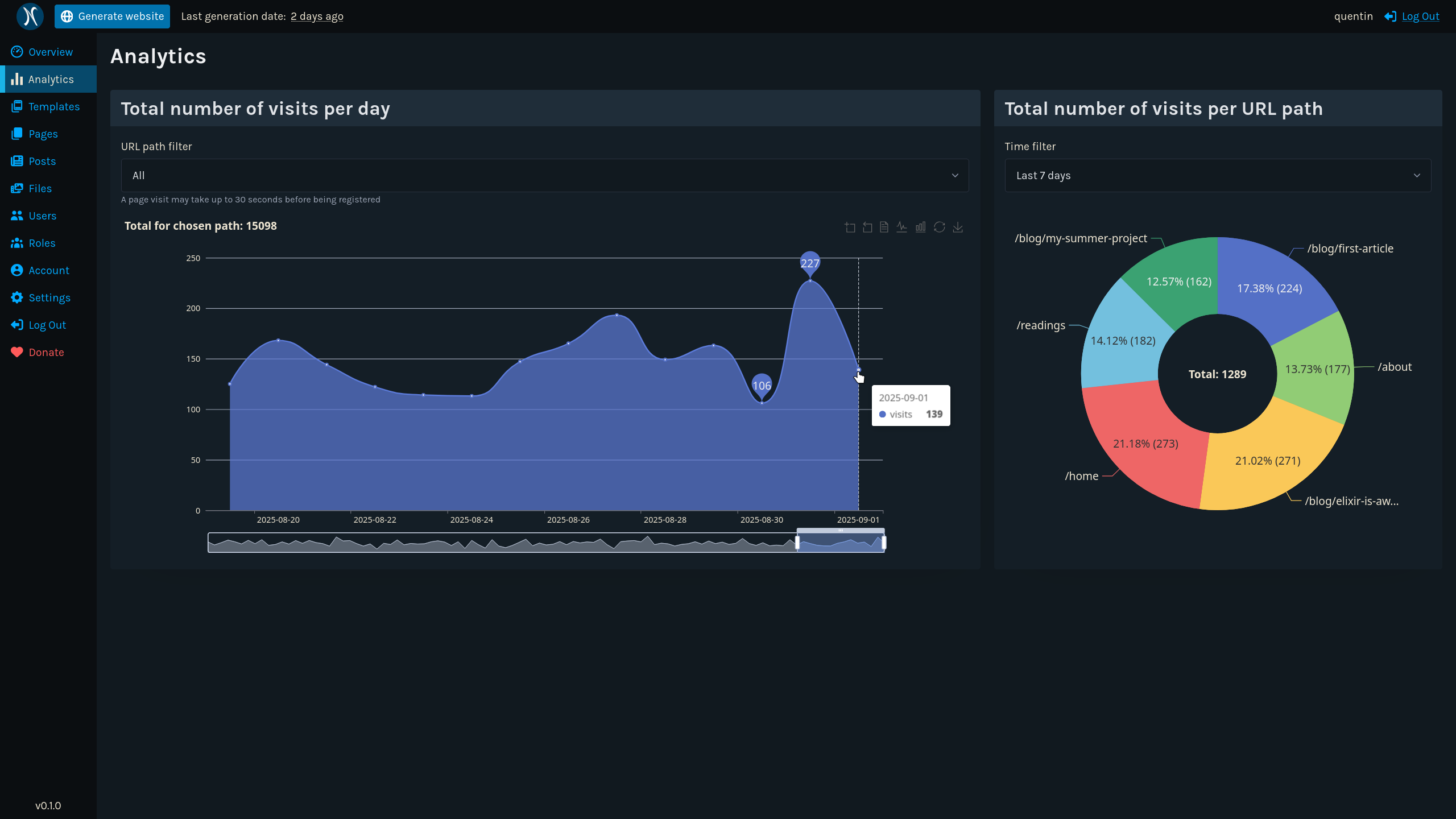Open the chart data view icon
The image size is (1456, 819).
tap(884, 227)
